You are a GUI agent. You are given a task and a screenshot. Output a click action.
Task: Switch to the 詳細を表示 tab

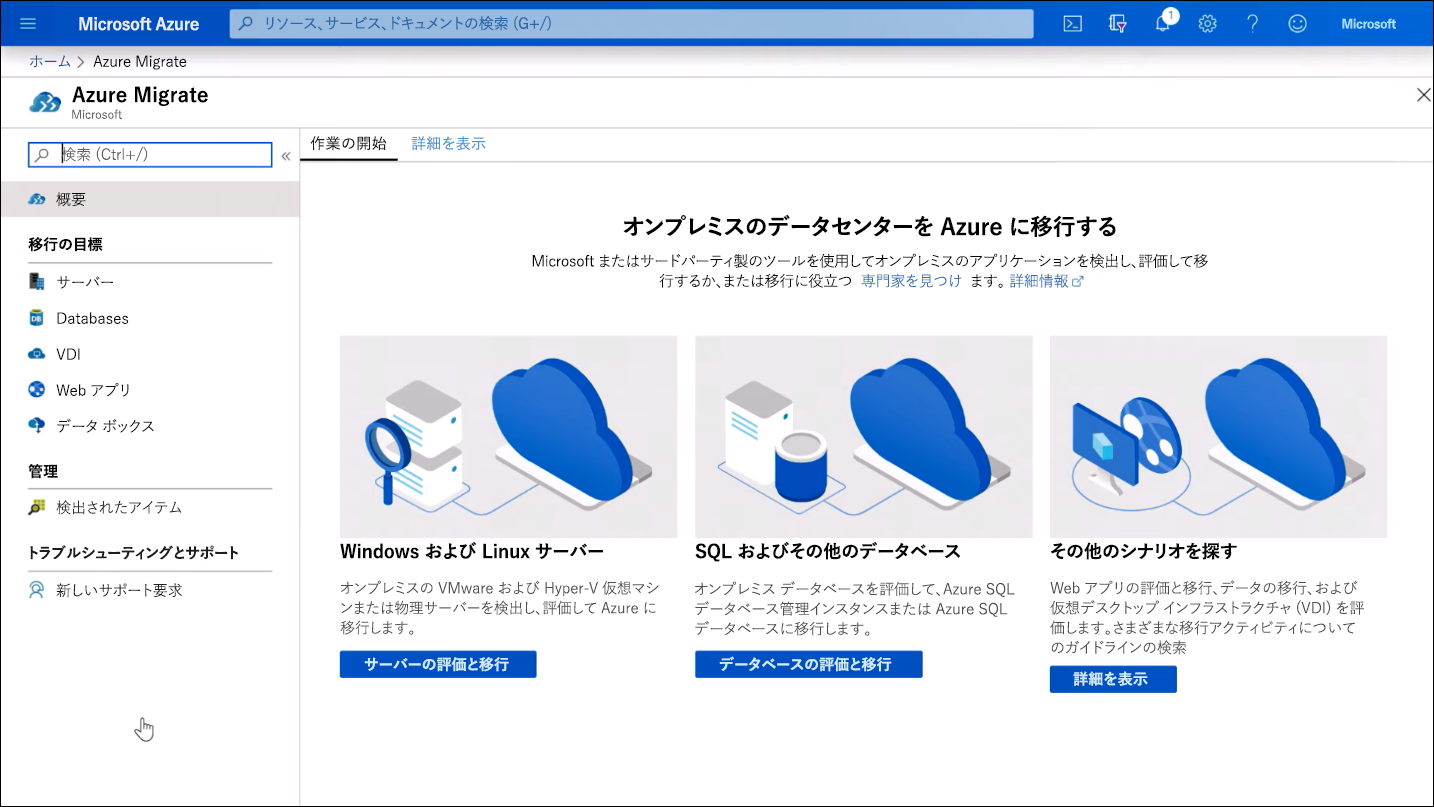coord(449,143)
